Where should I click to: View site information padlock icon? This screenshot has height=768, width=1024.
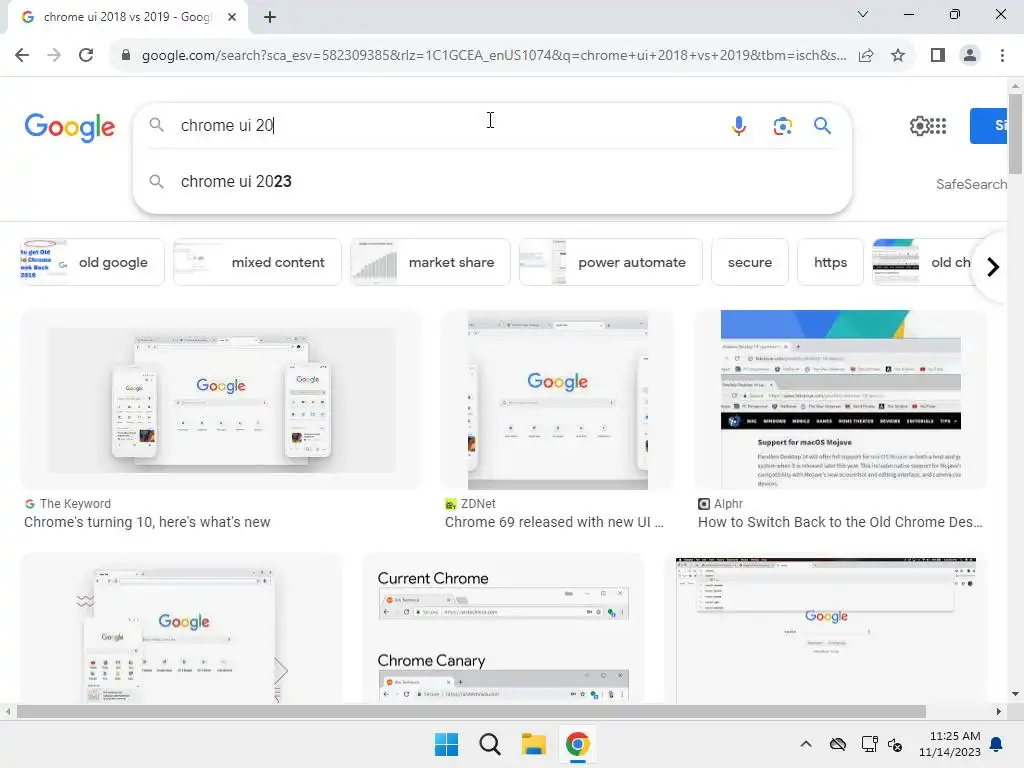[126, 56]
